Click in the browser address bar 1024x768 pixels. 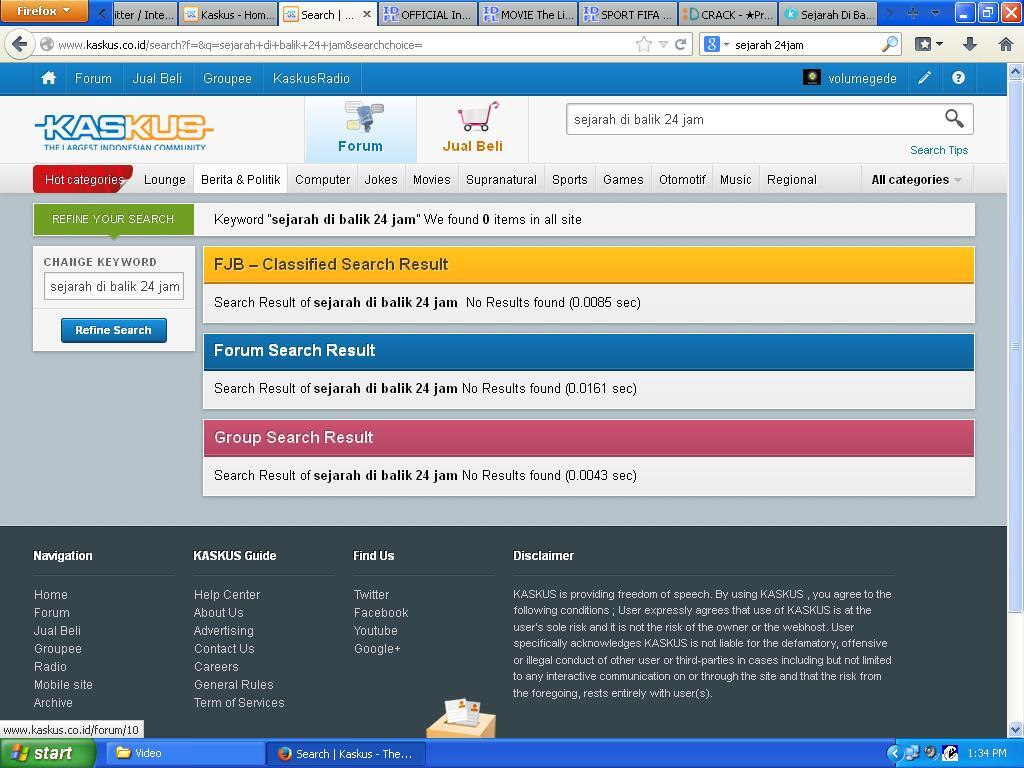pos(345,44)
